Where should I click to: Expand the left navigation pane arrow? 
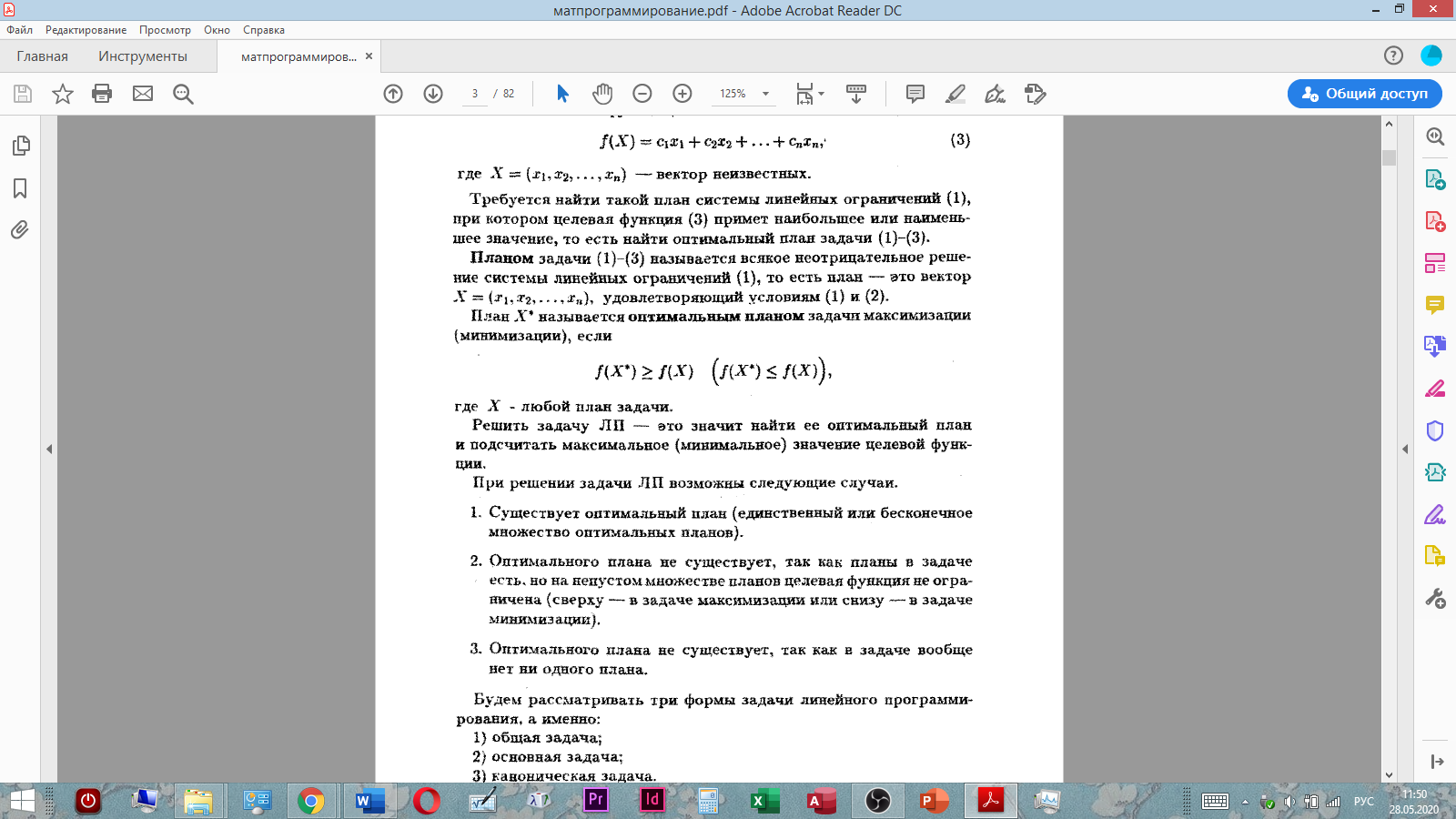(49, 449)
